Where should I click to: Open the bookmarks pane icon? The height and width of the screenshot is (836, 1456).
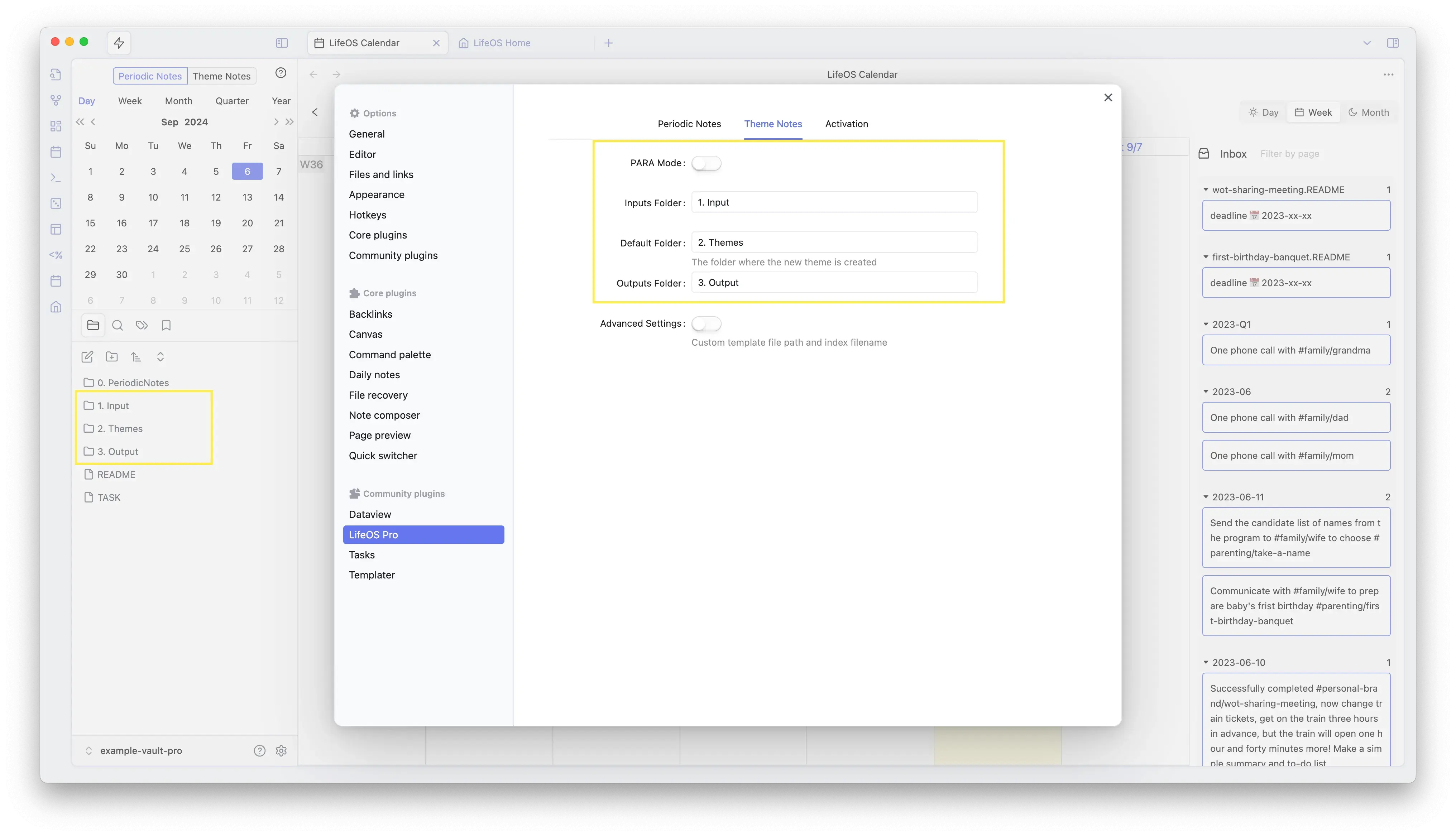166,326
